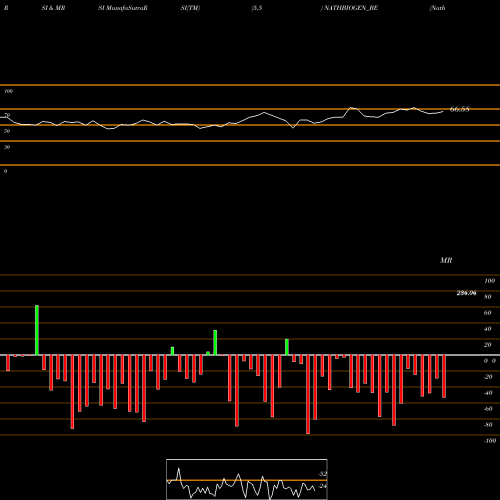
Task: Click the 40 label on MR axis
Action: pos(488,329)
